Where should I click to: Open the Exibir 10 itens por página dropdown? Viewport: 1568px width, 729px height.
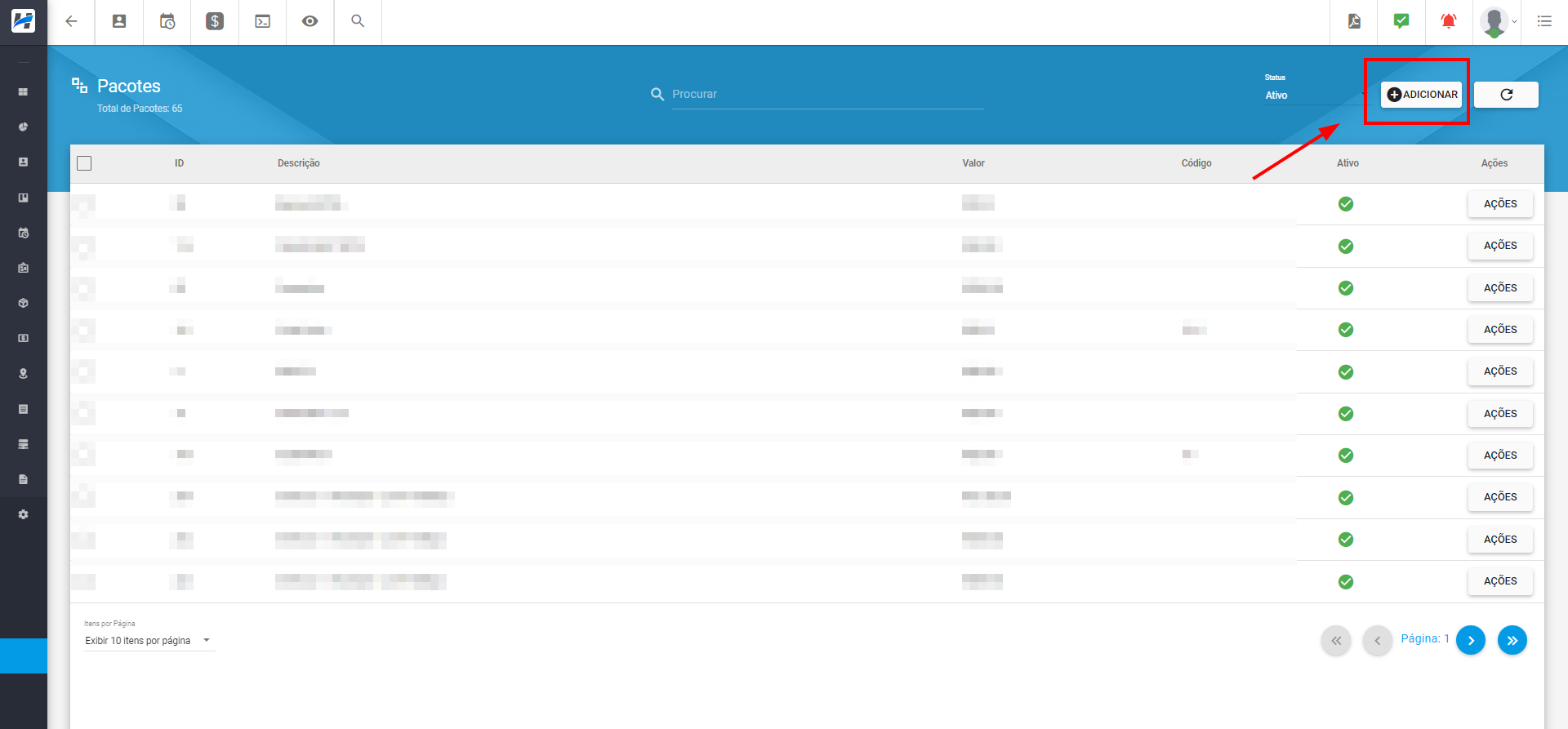(x=149, y=641)
